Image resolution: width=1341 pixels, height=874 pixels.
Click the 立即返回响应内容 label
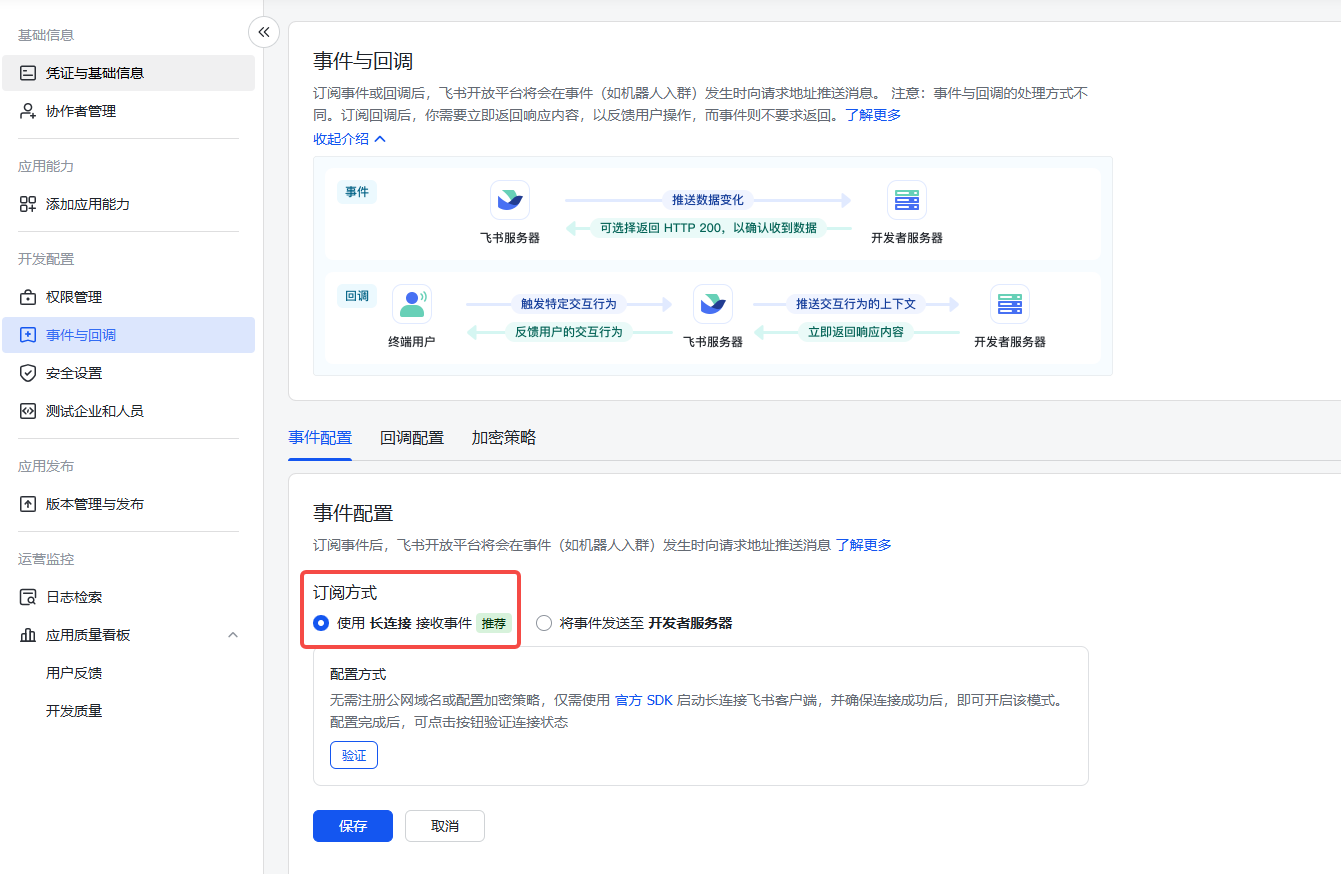(856, 332)
